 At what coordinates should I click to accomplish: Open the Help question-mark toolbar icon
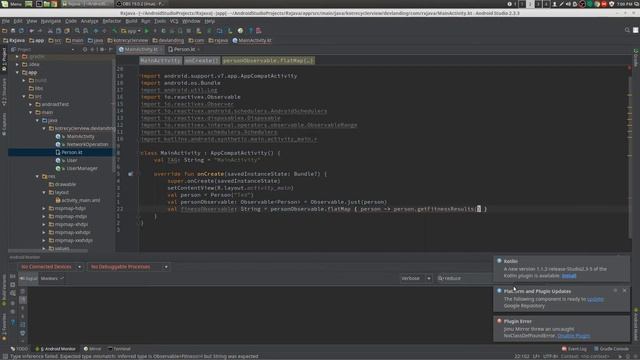[250, 31]
